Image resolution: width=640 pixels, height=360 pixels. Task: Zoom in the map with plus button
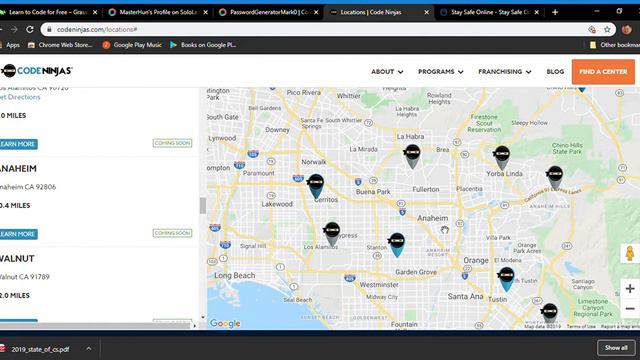coord(630,289)
